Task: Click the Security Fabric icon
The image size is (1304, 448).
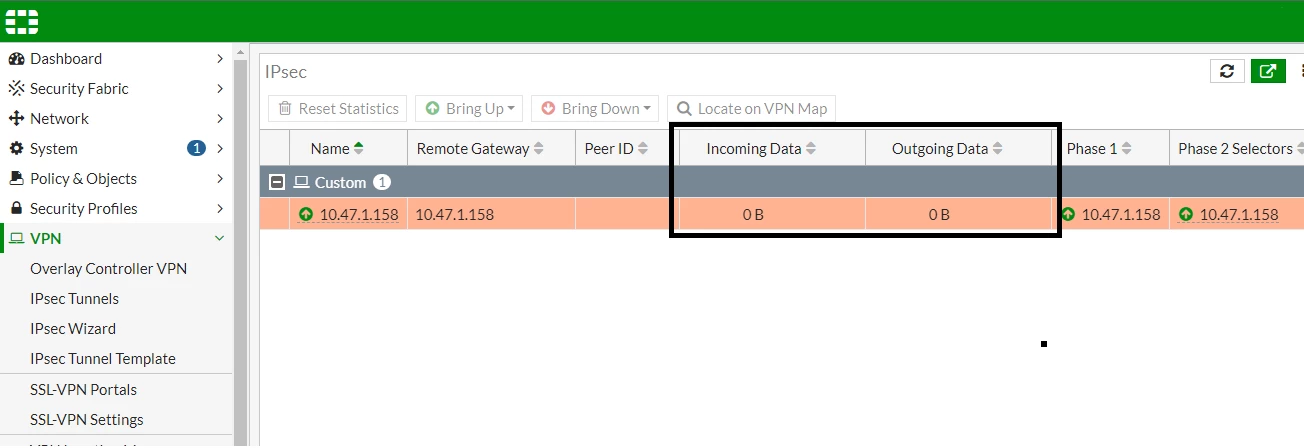Action: tap(16, 89)
